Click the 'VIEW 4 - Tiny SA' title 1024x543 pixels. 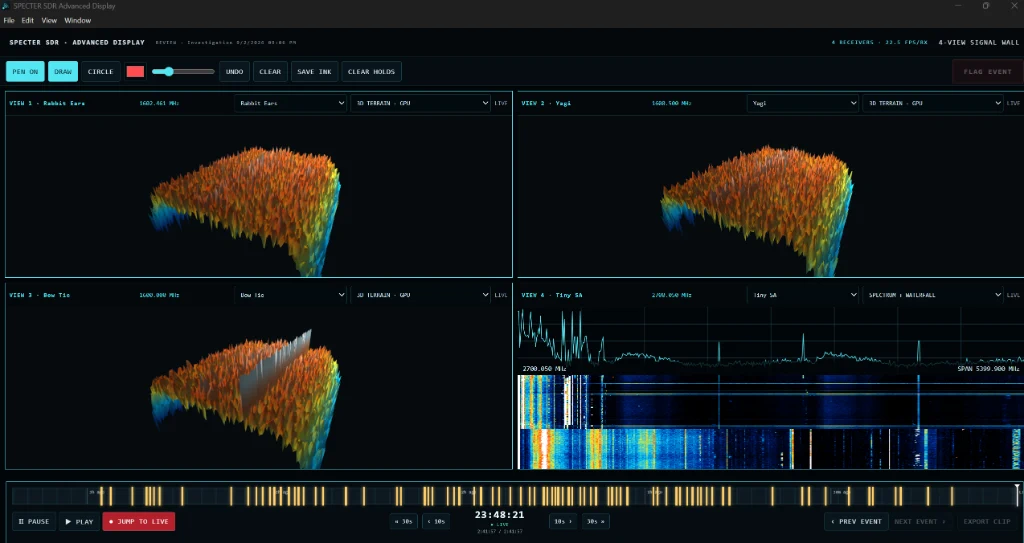click(552, 295)
